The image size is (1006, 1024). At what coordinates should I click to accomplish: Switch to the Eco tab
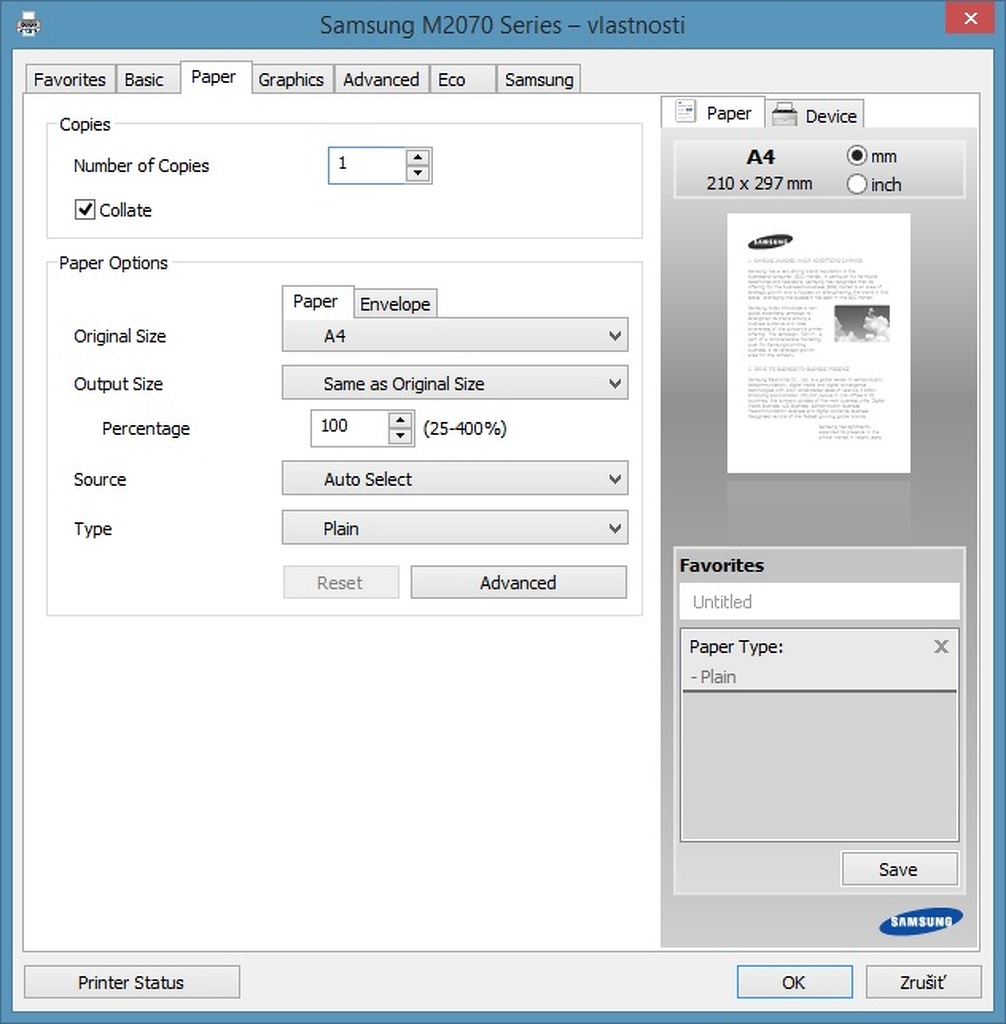(461, 80)
